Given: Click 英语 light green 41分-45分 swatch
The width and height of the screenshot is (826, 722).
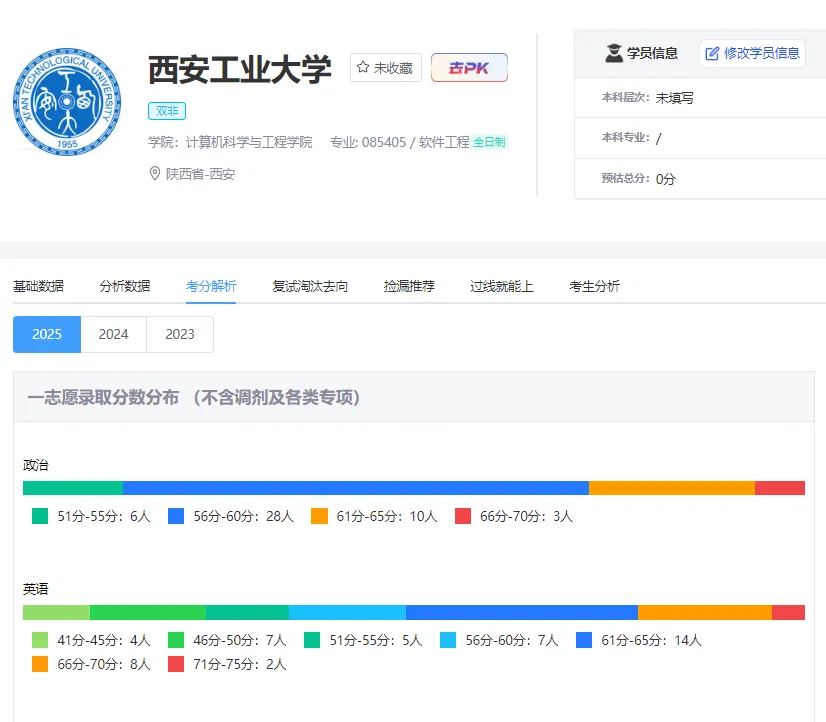Looking at the screenshot, I should (x=40, y=640).
